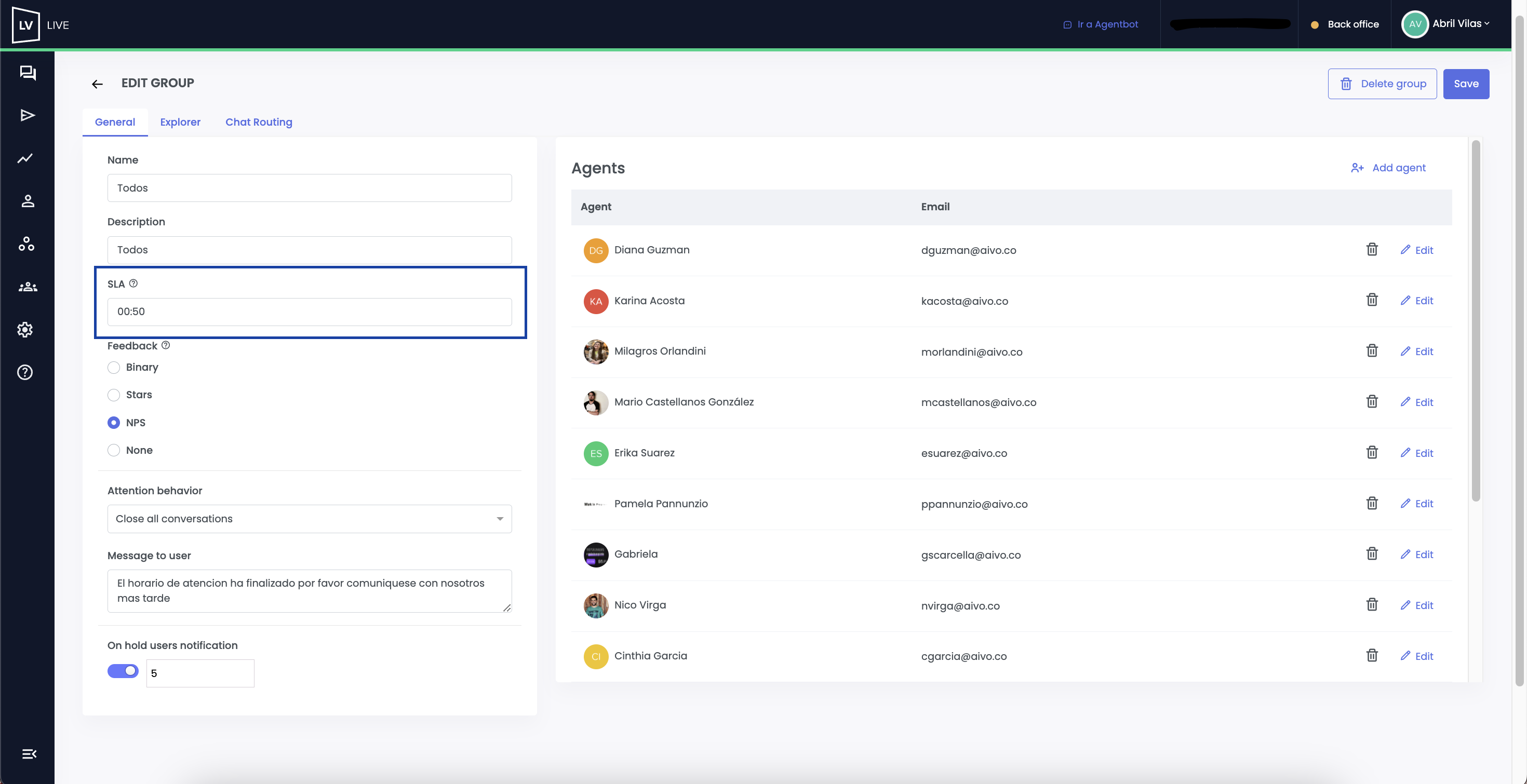Click the SLA help info icon

point(133,283)
